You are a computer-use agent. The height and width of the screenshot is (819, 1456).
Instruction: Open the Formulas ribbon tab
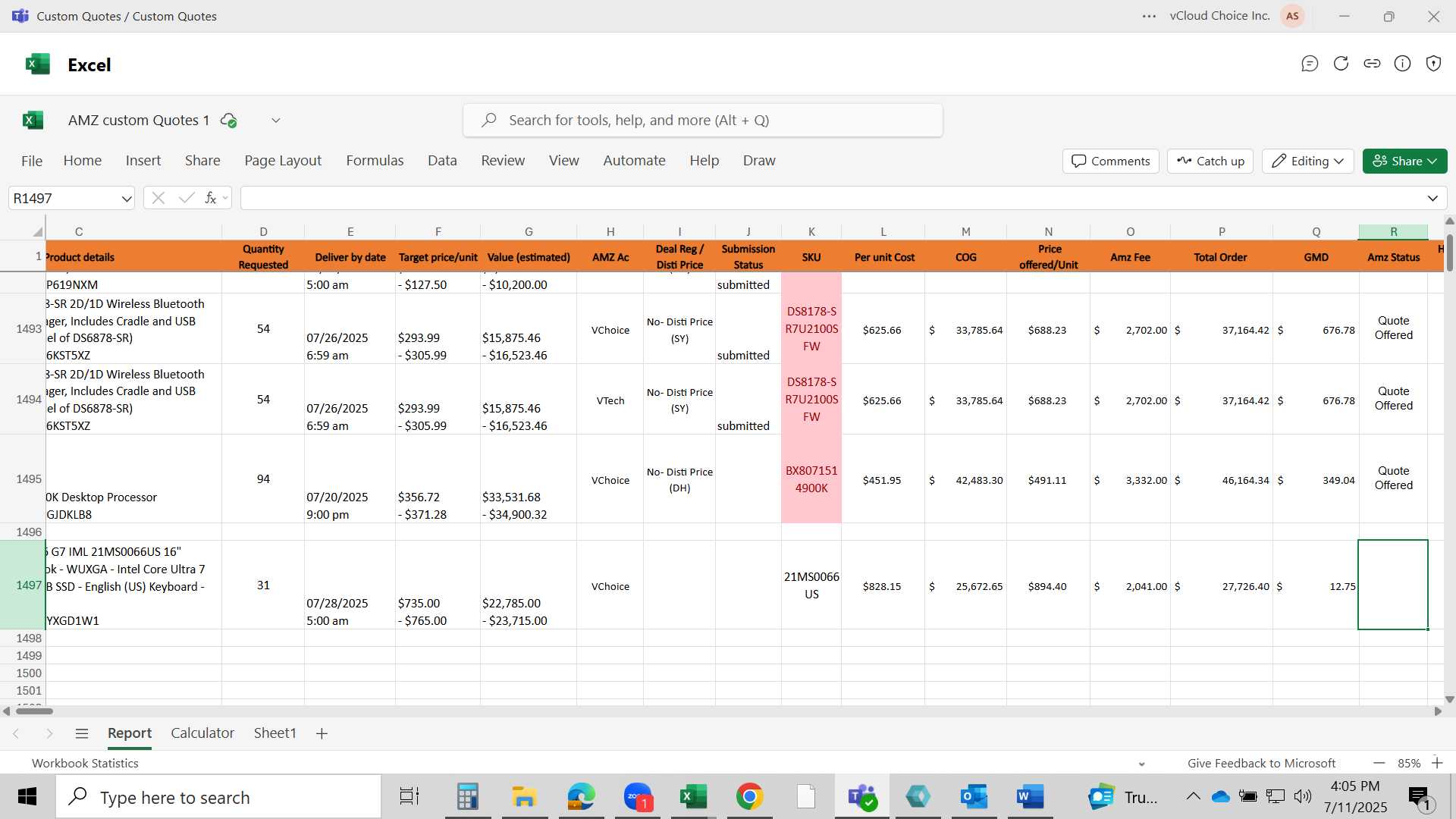click(x=375, y=161)
